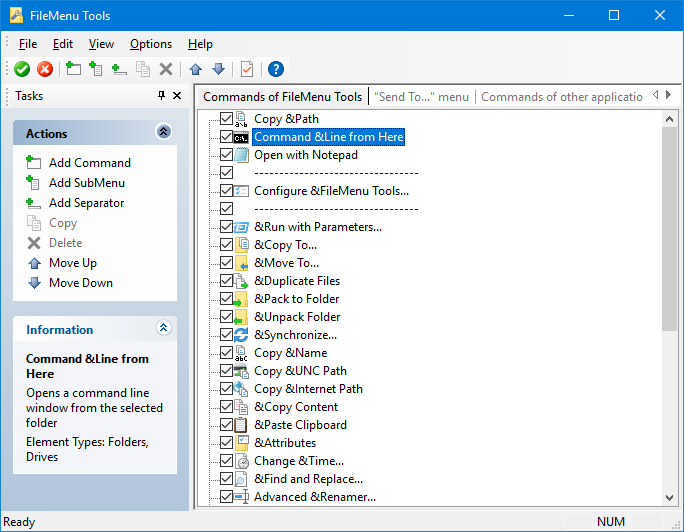Click the scrollbar up arrow
Viewport: 684px width, 532px height.
point(669,119)
